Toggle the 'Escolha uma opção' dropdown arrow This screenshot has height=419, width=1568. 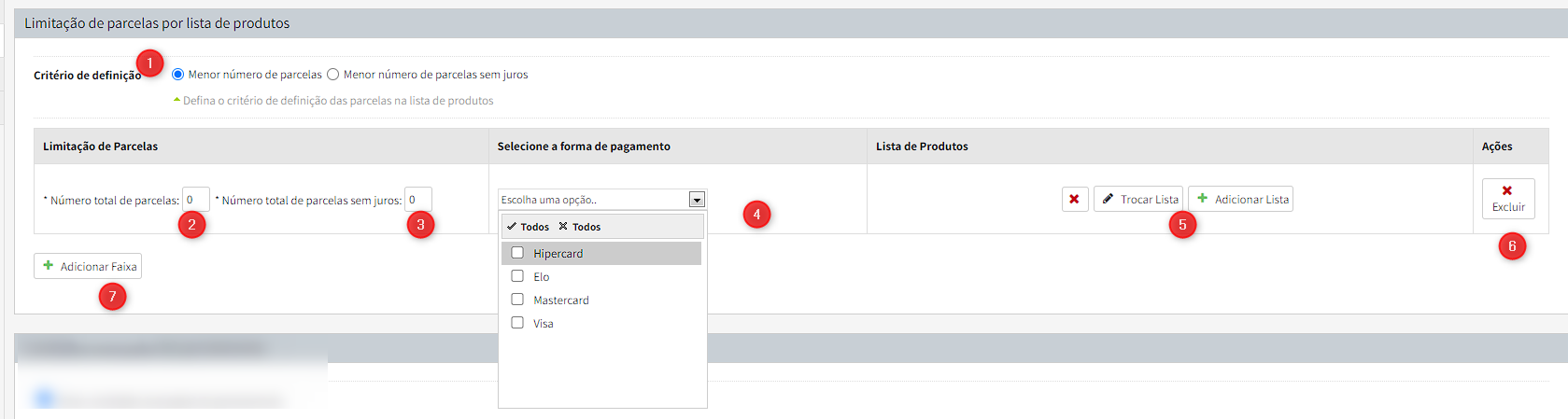tap(697, 200)
